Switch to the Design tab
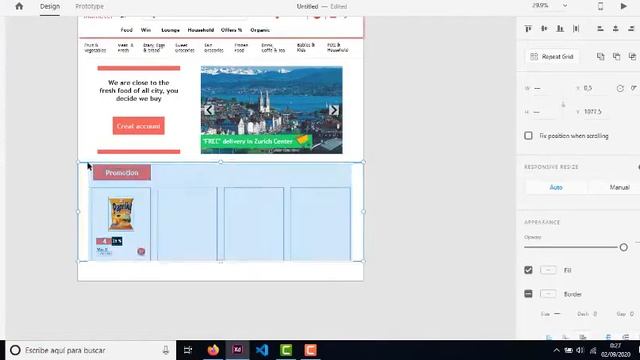The height and width of the screenshot is (360, 640). [50, 6]
